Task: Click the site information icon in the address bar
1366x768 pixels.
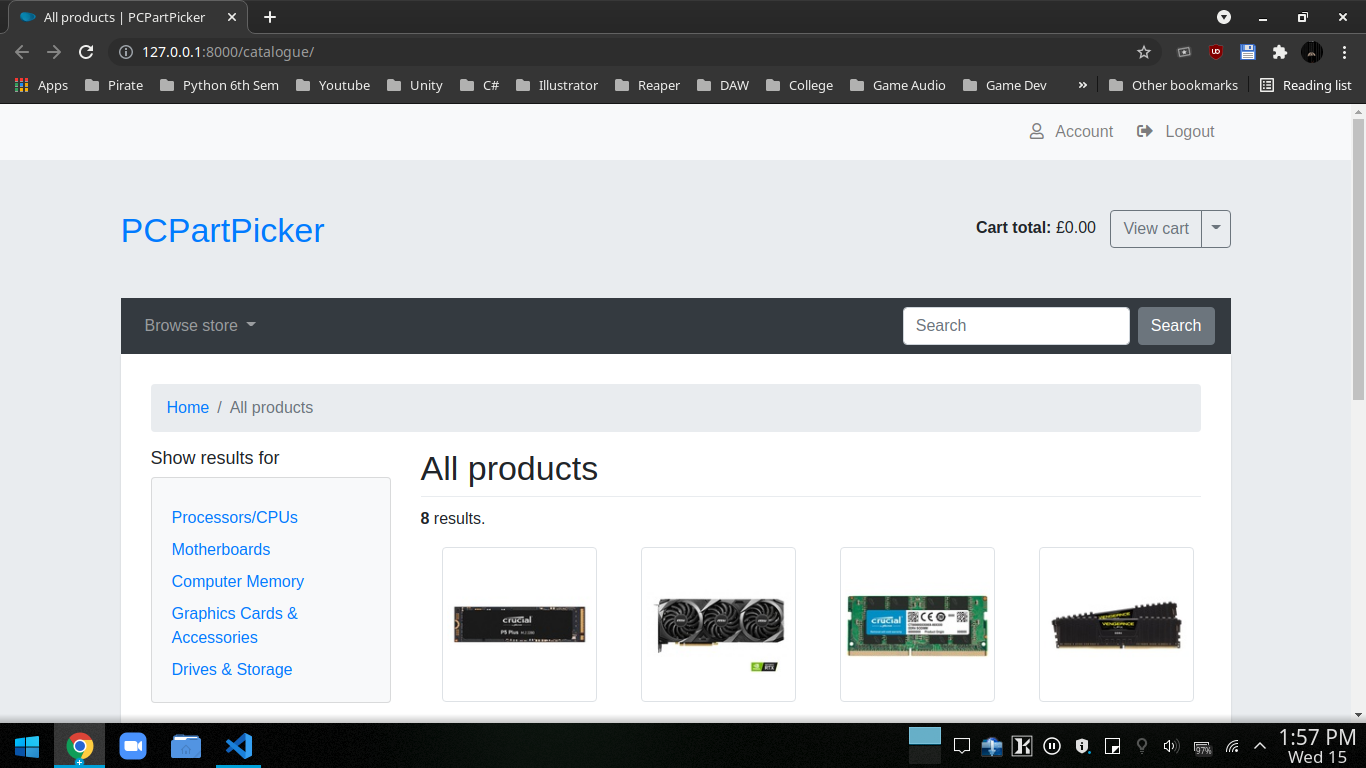Action: pos(125,52)
